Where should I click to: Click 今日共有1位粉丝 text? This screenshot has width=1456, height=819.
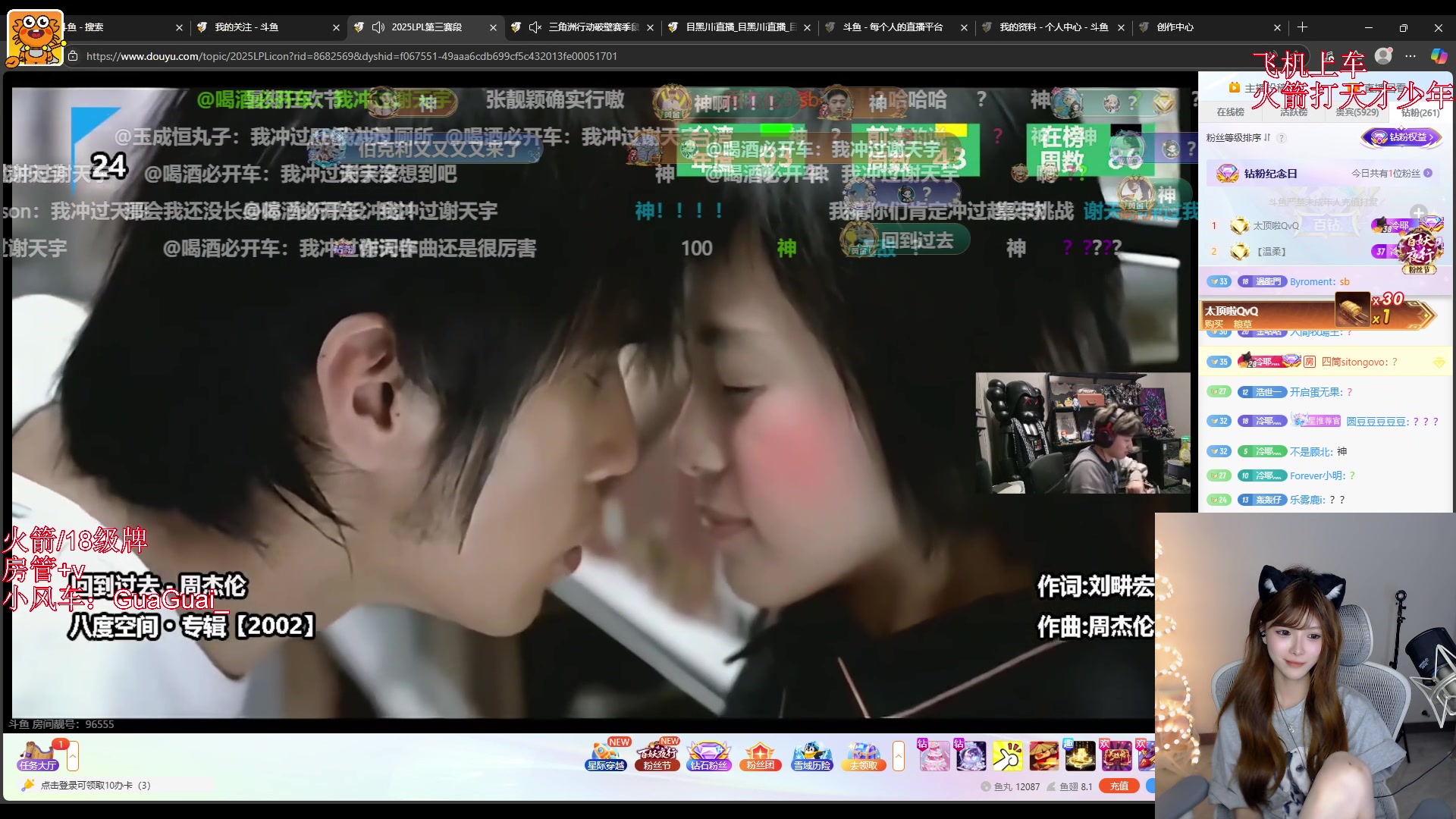(x=1385, y=174)
